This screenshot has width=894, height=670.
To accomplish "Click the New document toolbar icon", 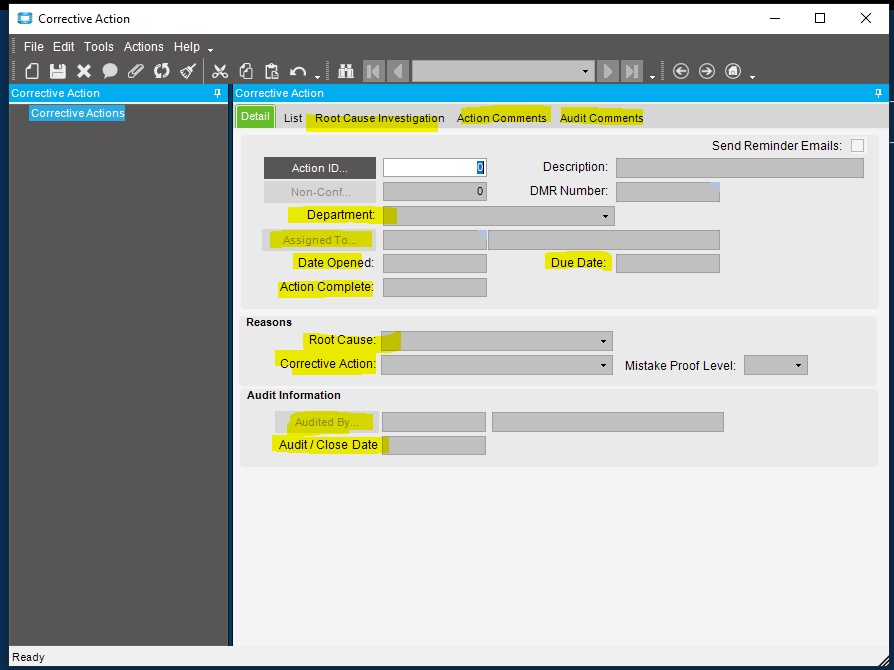I will (32, 71).
